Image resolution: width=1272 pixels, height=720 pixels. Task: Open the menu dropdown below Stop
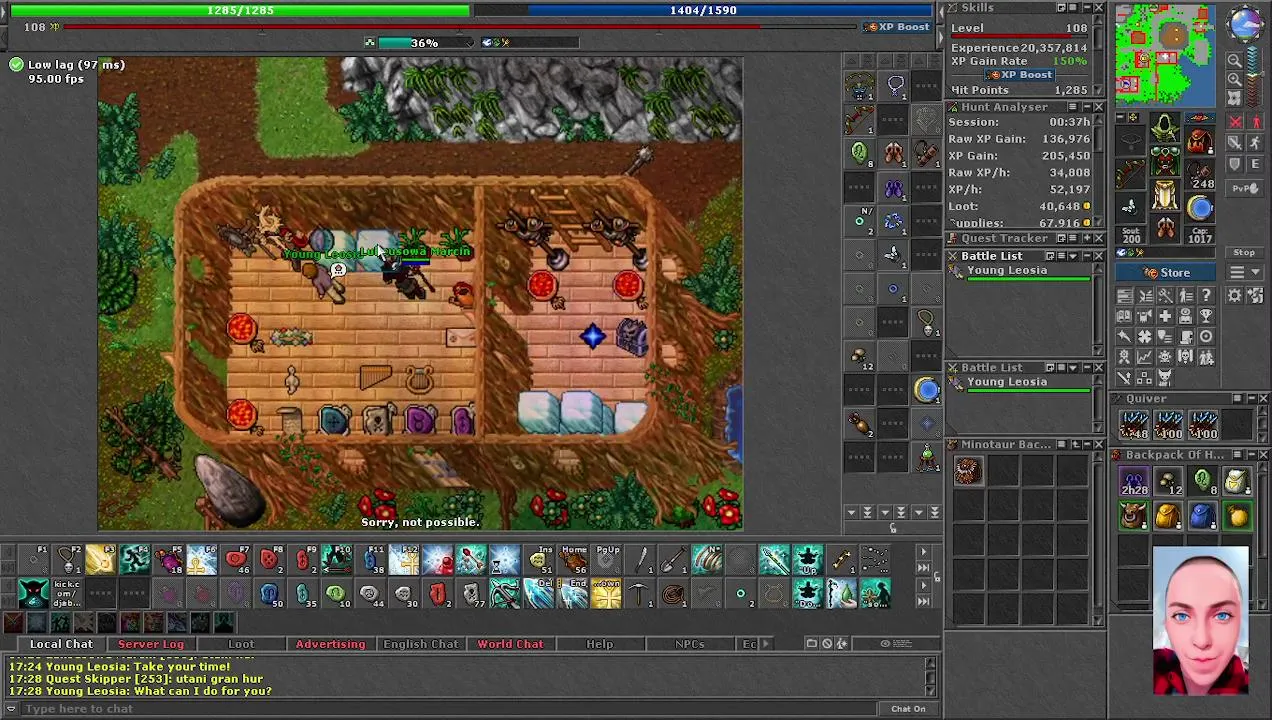(x=1244, y=272)
